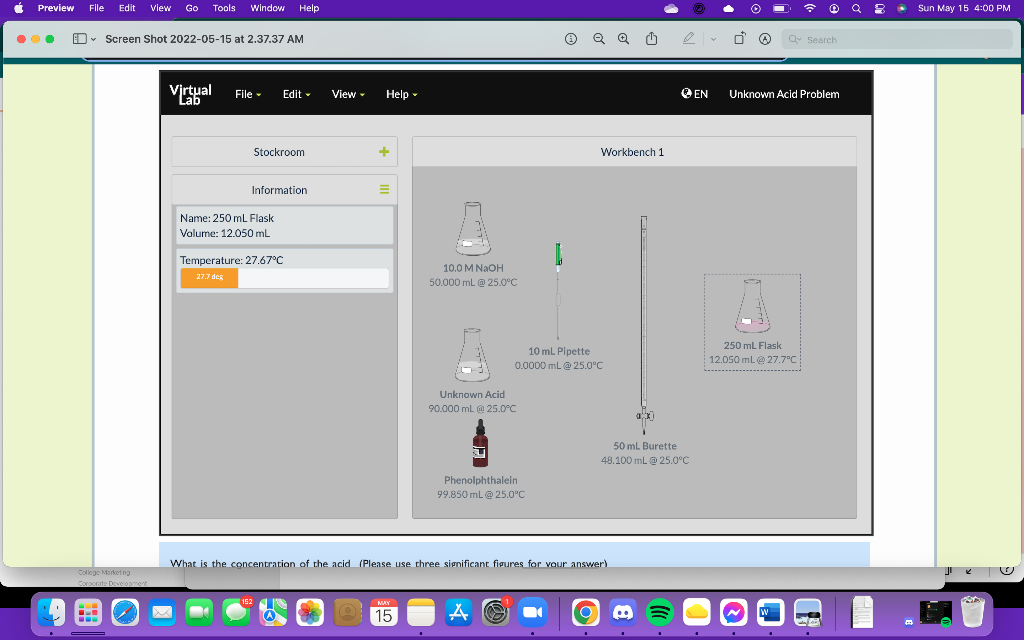Select the Unknown Acid flask
Viewport: 1024px width, 640px height.
click(472, 355)
